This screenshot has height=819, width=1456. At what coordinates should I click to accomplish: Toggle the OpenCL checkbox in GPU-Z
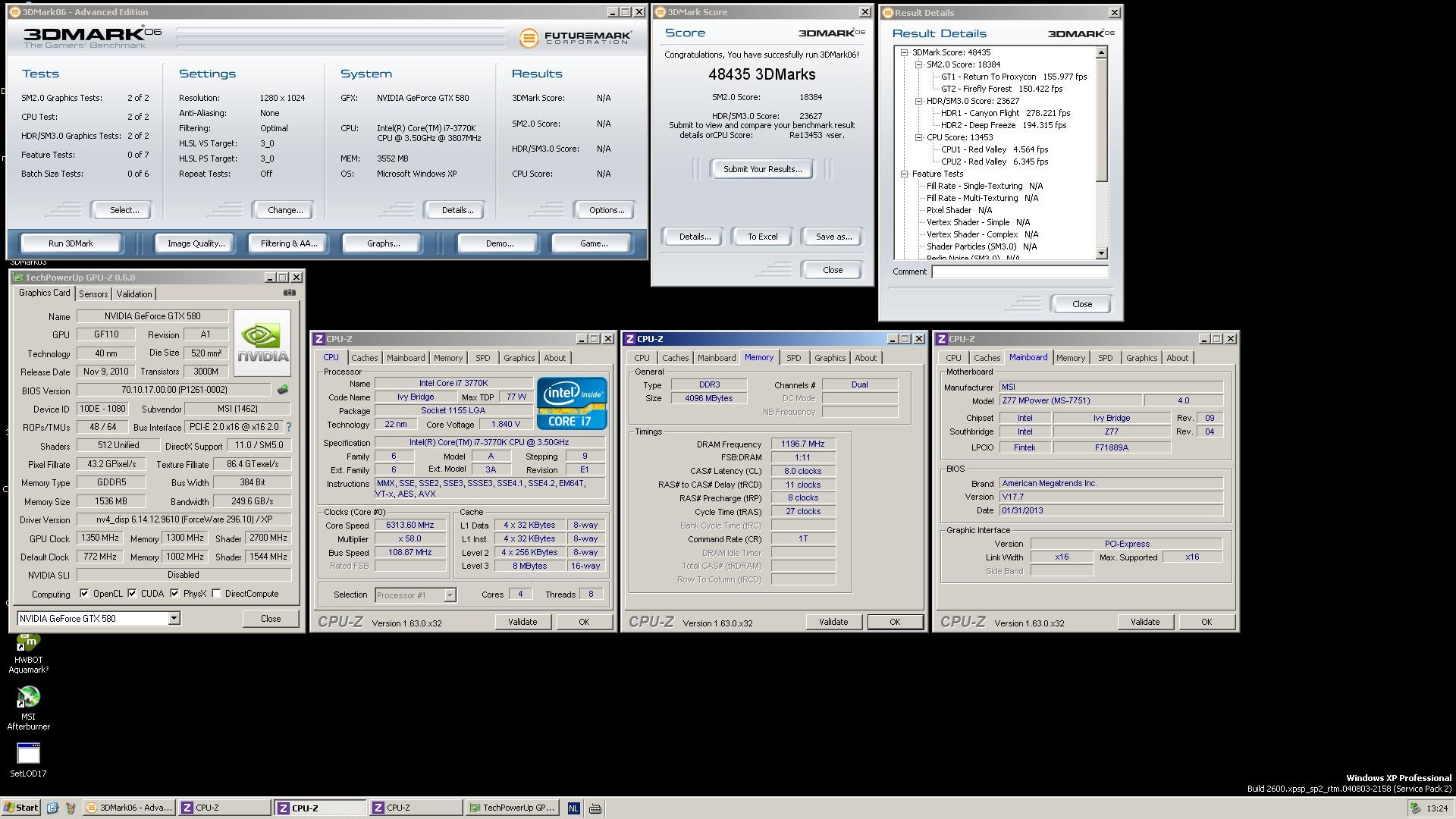pos(84,594)
